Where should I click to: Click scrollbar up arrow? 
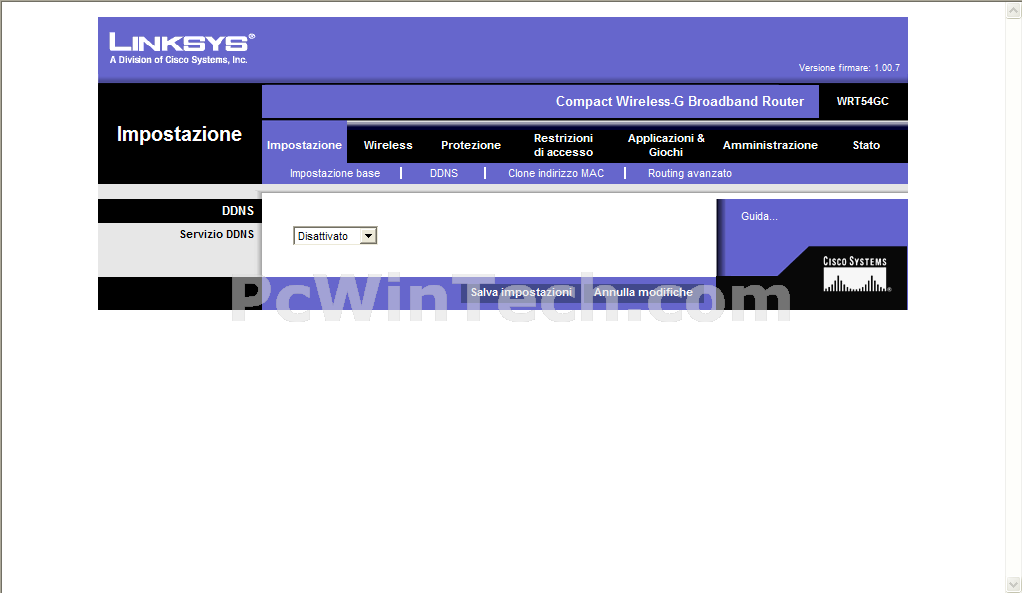point(1014,10)
